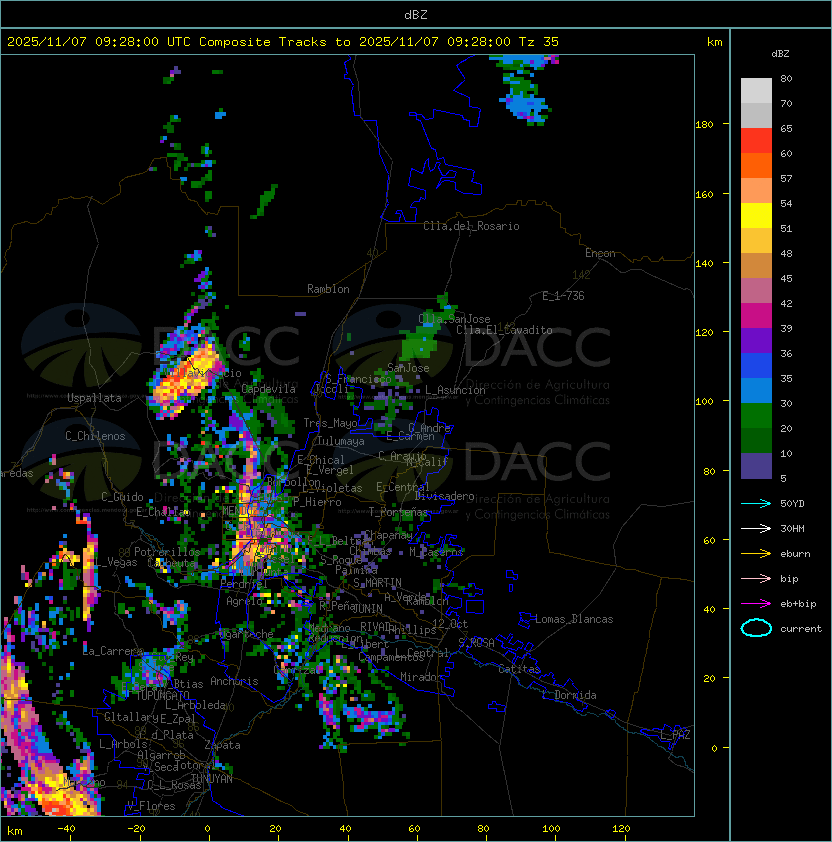
Task: Select the purple swatch between 36 and 39
Action: click(756, 341)
